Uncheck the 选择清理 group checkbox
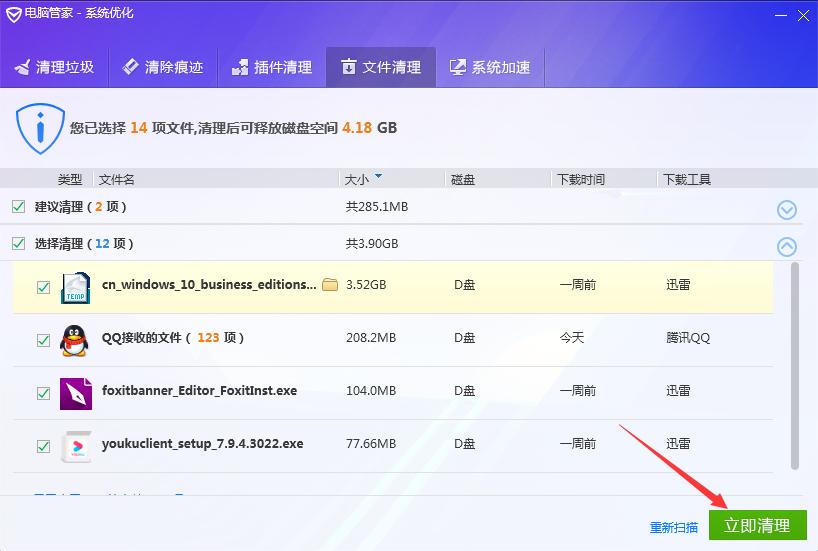Screen dimensions: 818x551 click(x=18, y=243)
